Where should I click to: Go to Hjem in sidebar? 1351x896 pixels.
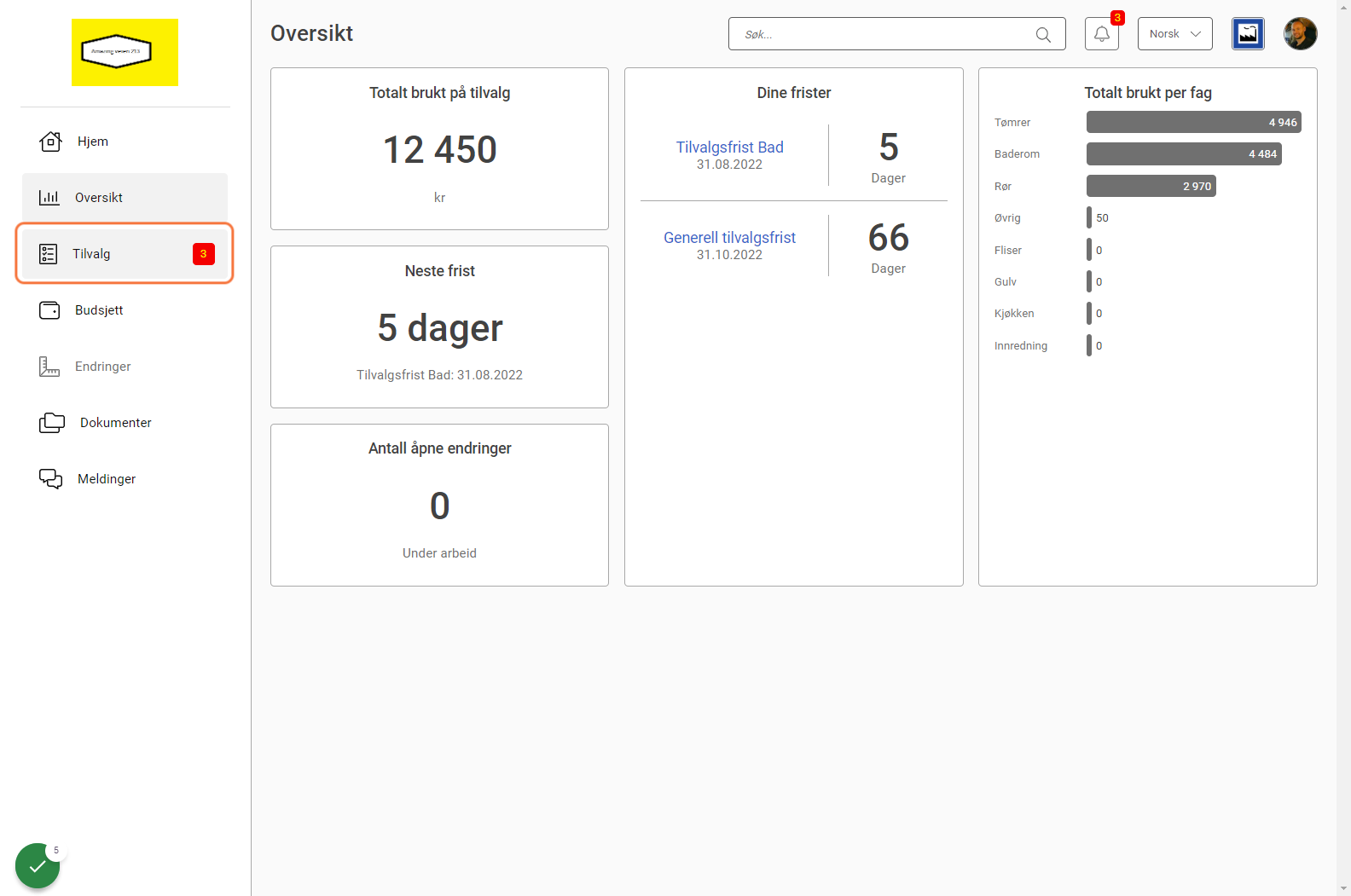(125, 142)
